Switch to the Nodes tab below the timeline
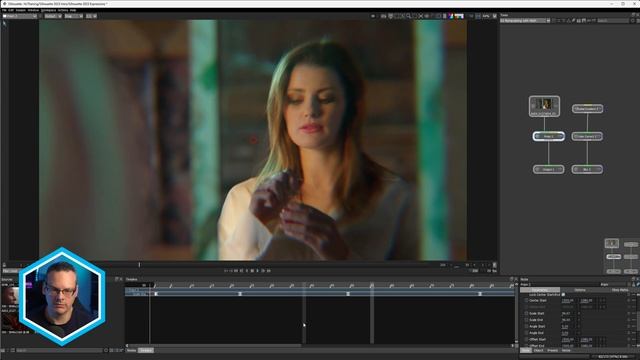Viewport: 640px width, 360px height. point(131,350)
